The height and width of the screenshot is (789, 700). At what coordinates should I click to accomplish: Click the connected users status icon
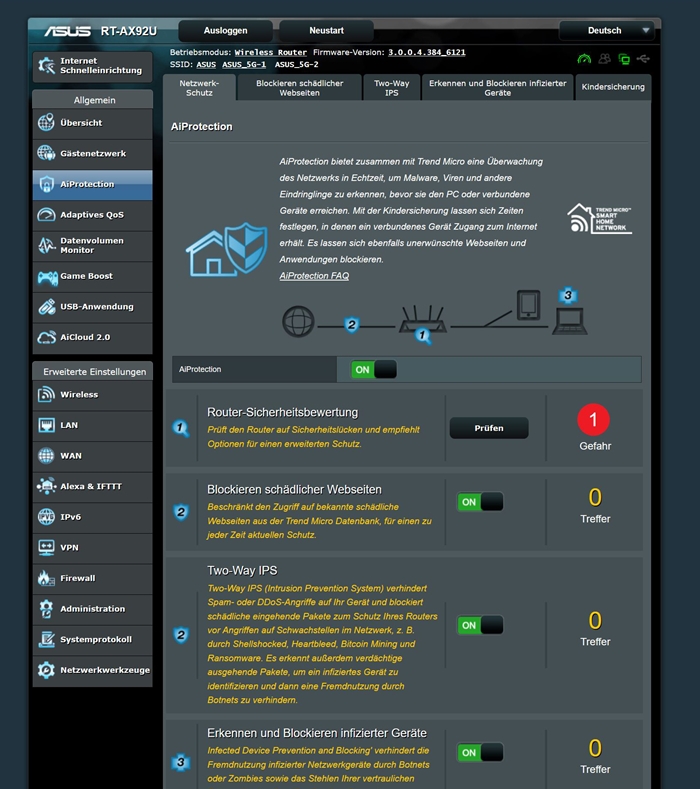tap(604, 59)
